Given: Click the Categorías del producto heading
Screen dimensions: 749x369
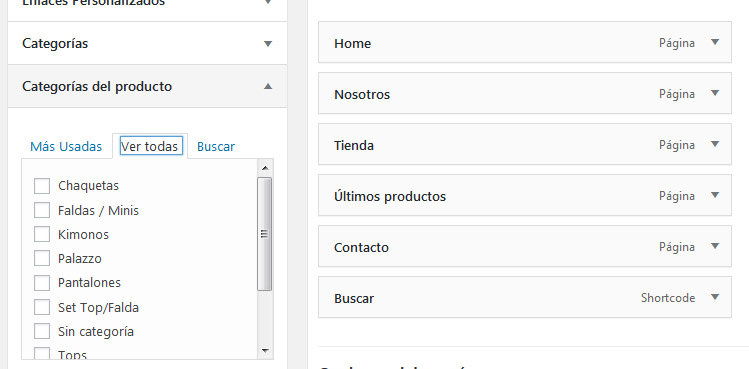Looking at the screenshot, I should (x=97, y=87).
